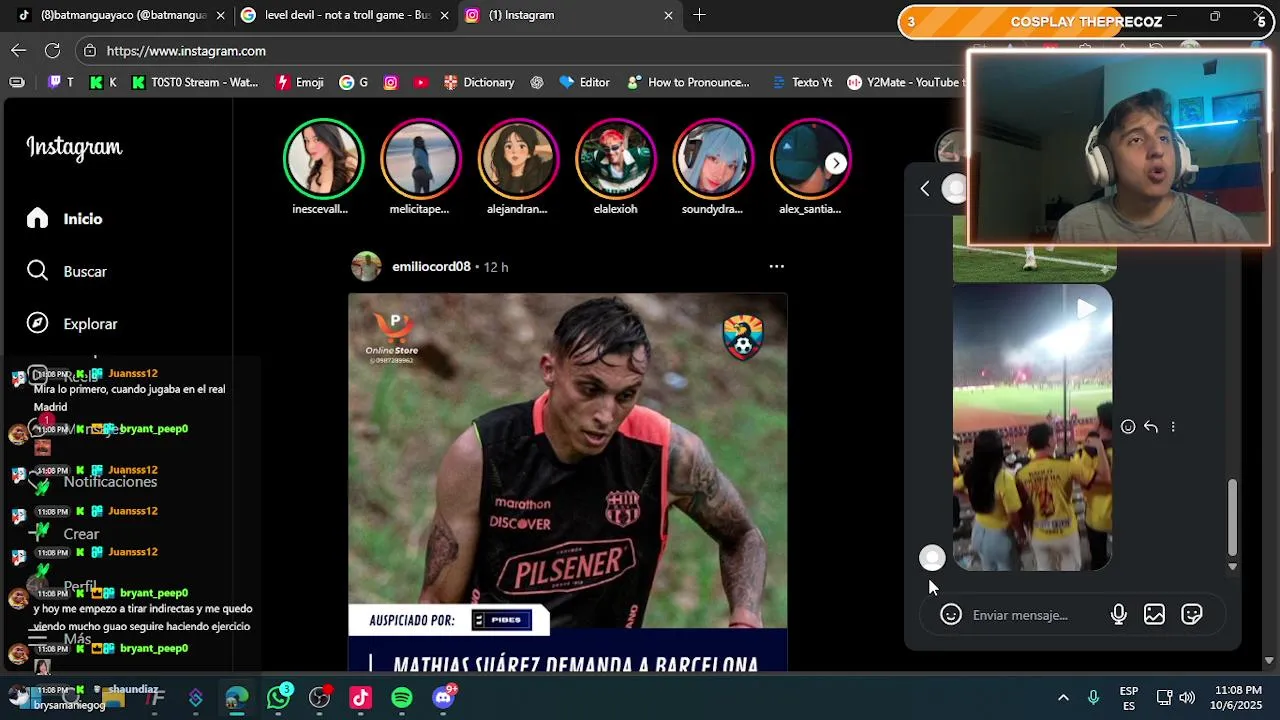Open WhatsApp from taskbar
1280x720 pixels.
[278, 698]
